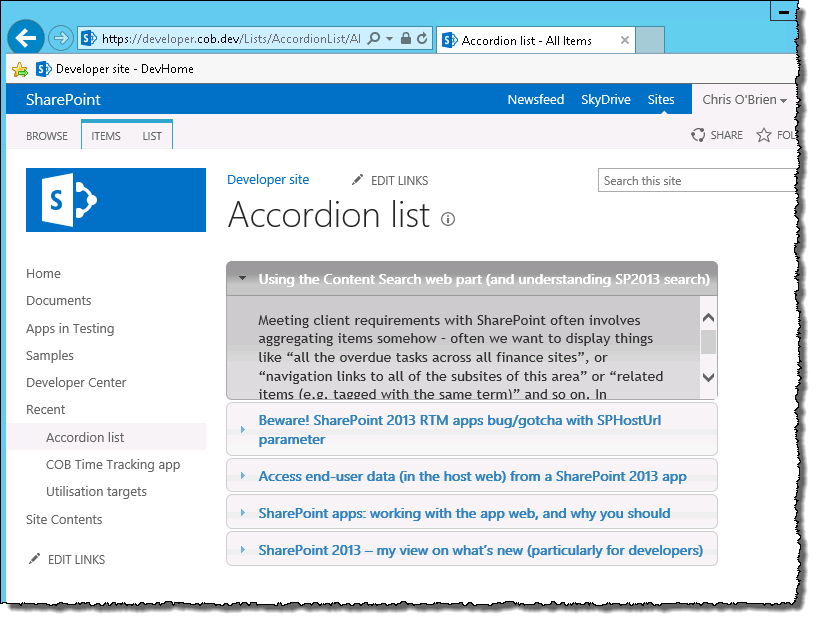Click the Recent heading in the left navigation
This screenshot has height=622, width=817.
[x=45, y=409]
